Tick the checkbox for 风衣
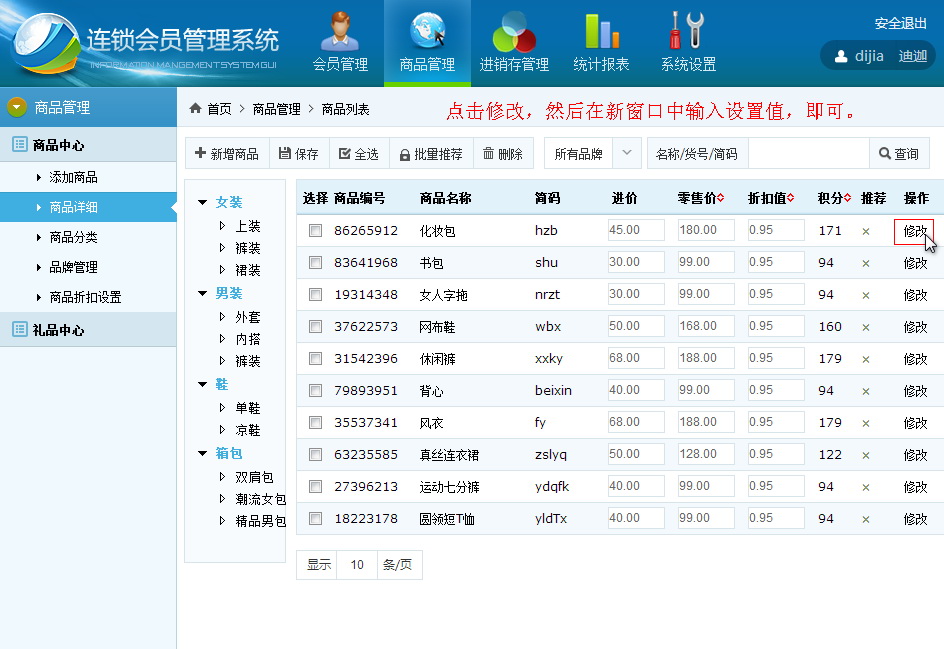This screenshot has height=649, width=944. pyautogui.click(x=315, y=423)
